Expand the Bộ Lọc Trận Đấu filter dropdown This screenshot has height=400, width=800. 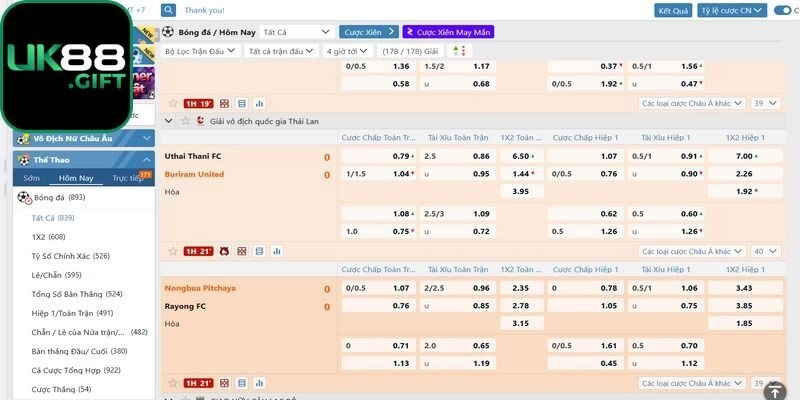tap(200, 50)
